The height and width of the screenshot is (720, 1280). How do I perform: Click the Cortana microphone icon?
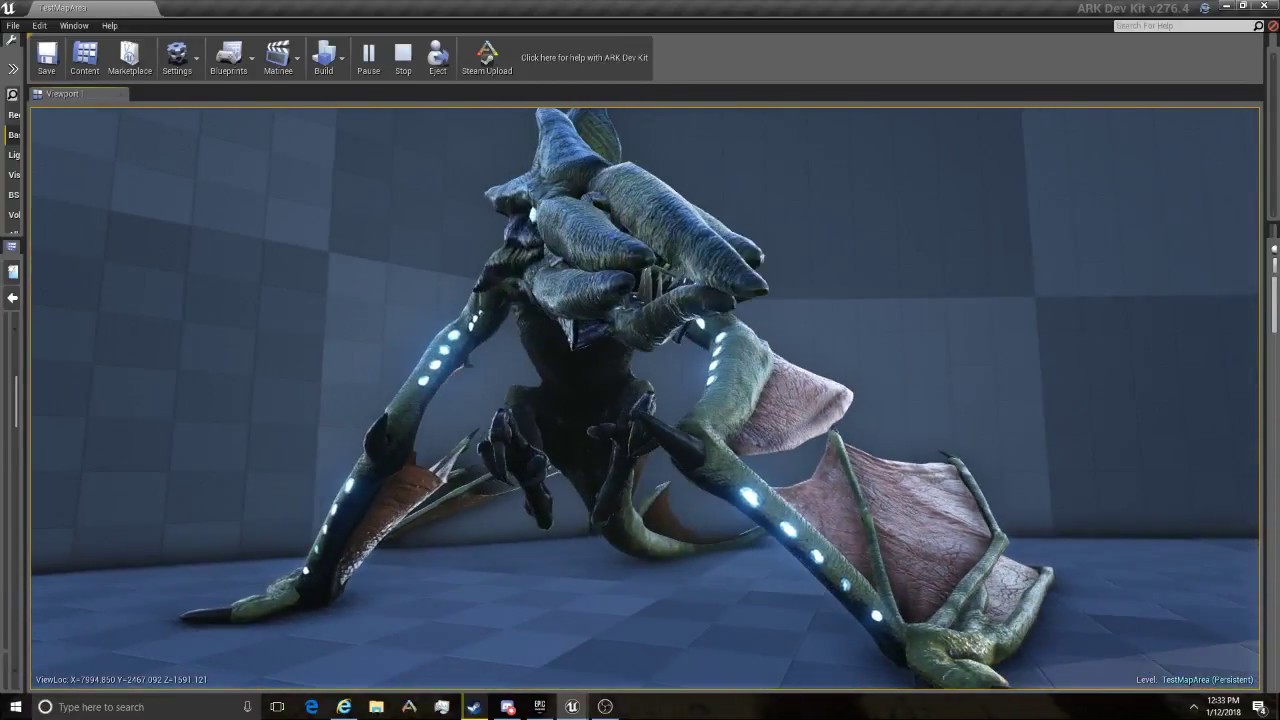coord(247,707)
